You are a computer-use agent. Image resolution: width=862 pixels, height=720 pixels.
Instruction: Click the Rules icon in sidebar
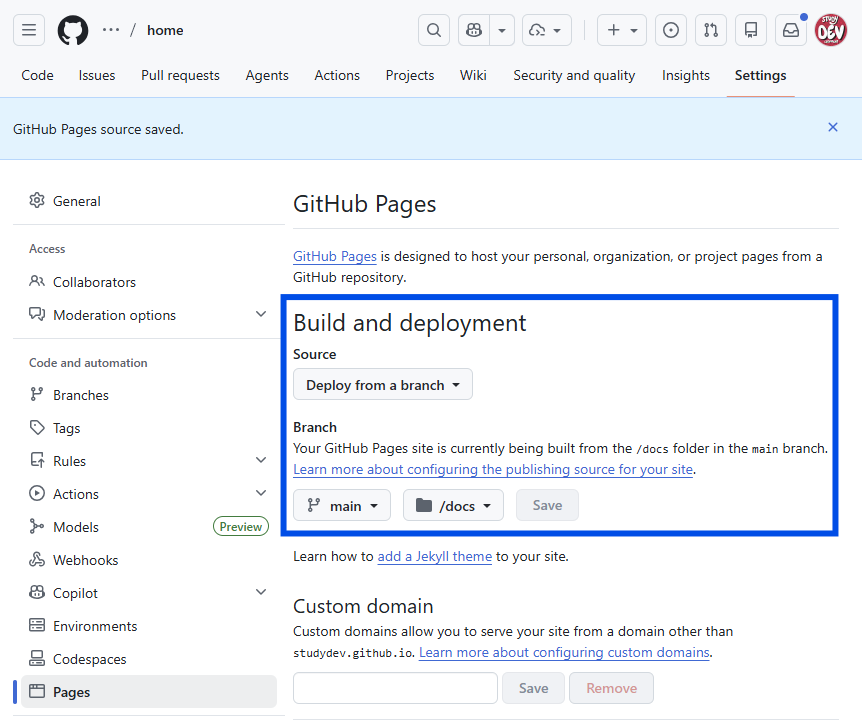point(37,461)
